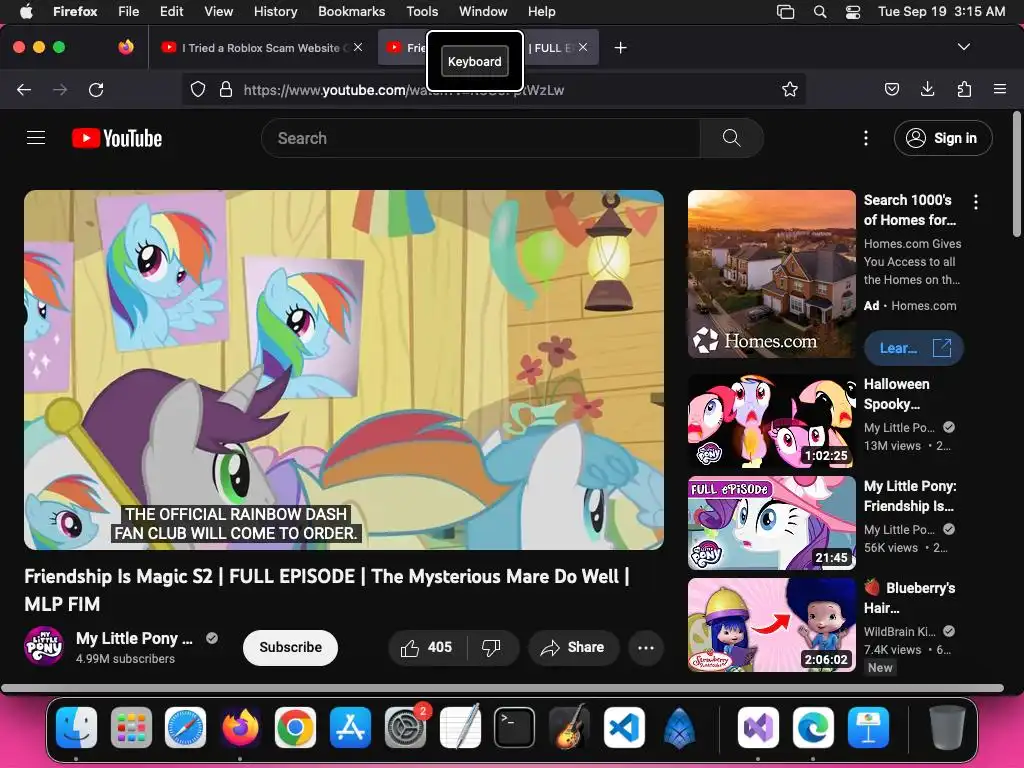Open Halloween Spooky video title
The height and width of the screenshot is (768, 1024).
pyautogui.click(x=896, y=394)
